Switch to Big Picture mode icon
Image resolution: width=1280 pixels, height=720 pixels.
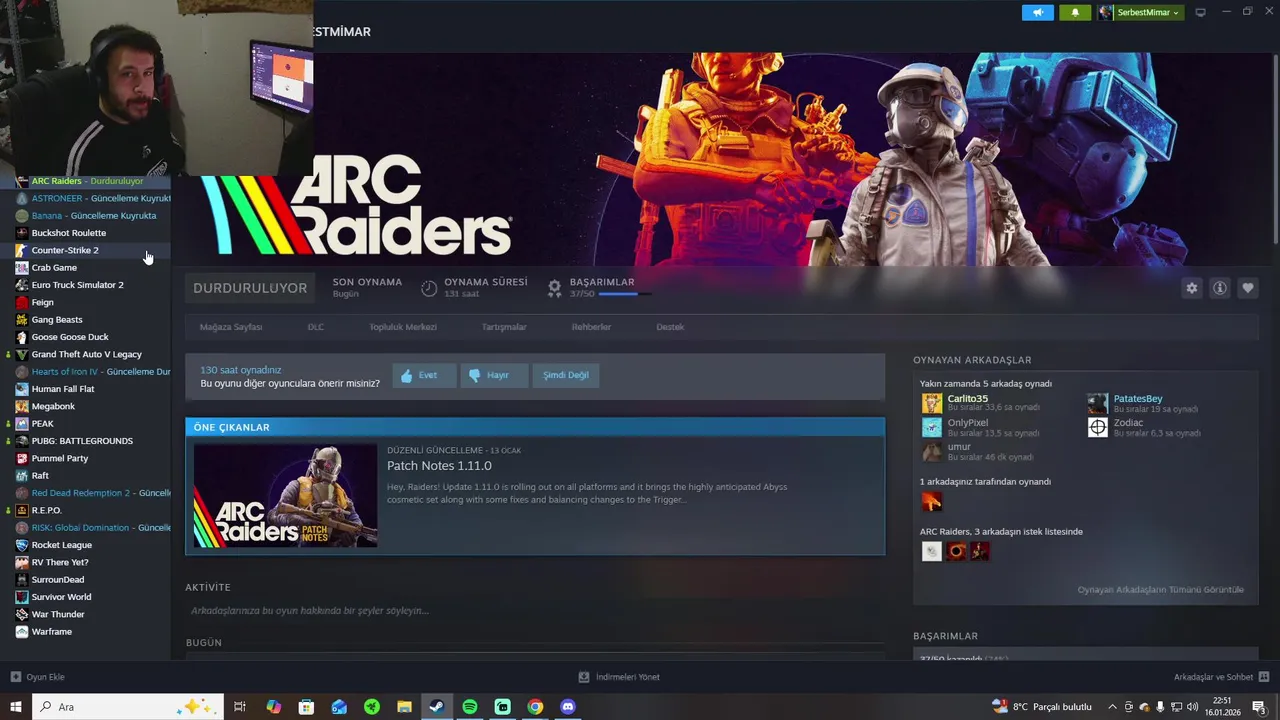point(1200,12)
